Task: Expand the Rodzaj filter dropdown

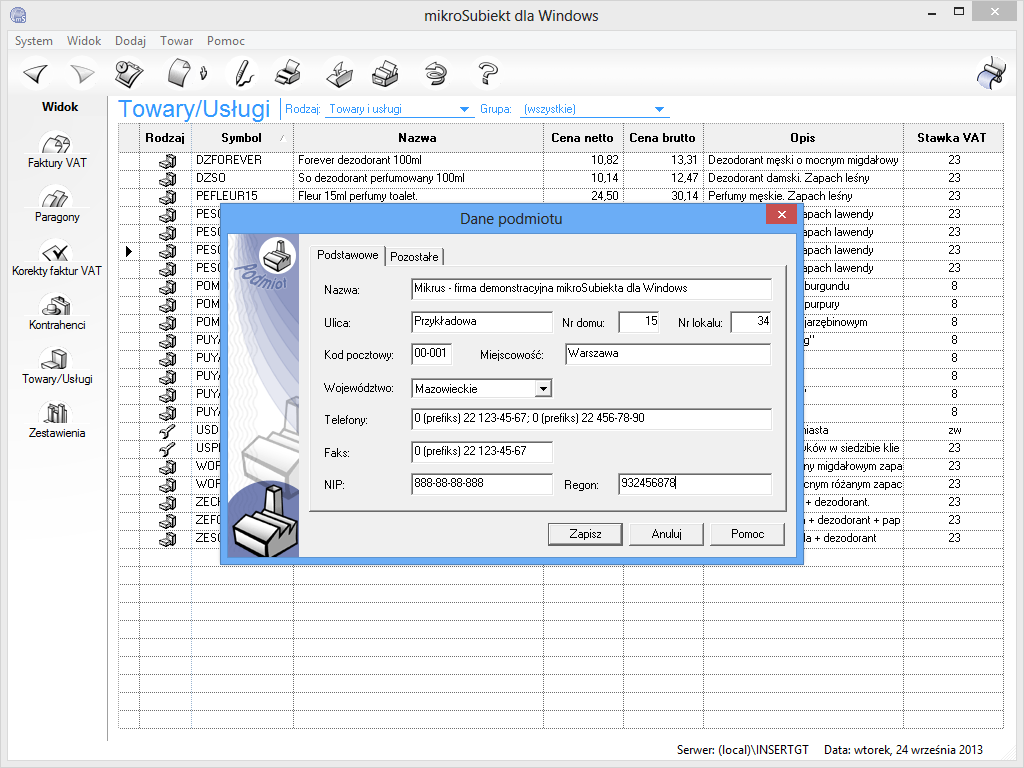Action: (x=464, y=110)
